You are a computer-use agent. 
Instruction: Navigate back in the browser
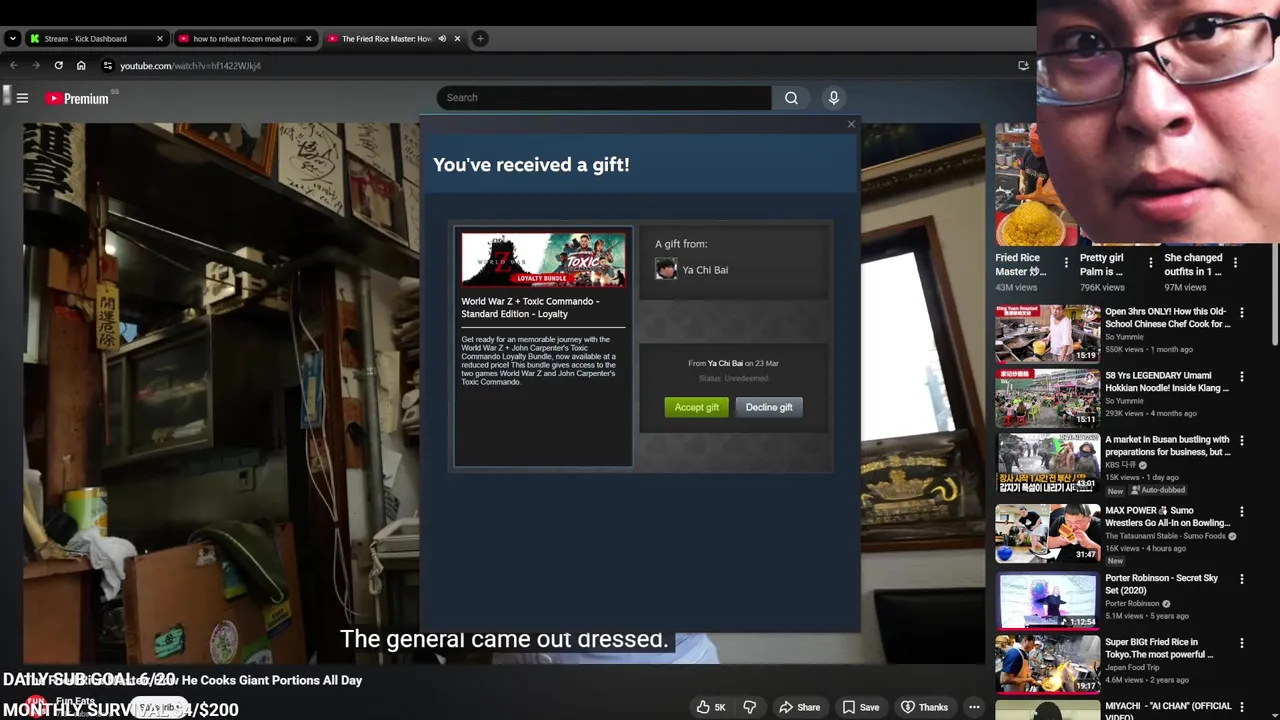tap(14, 66)
